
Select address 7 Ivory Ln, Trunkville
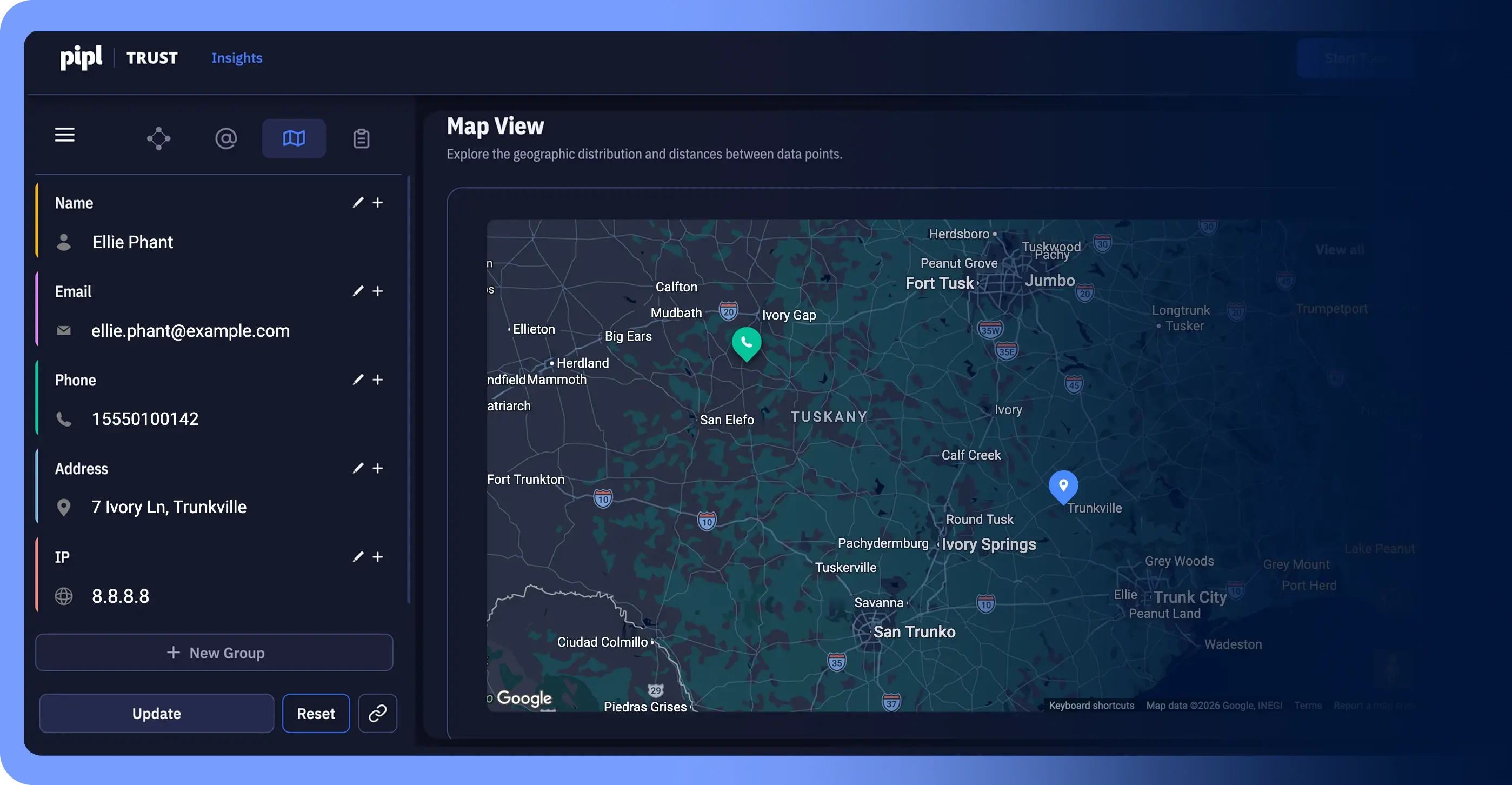169,507
